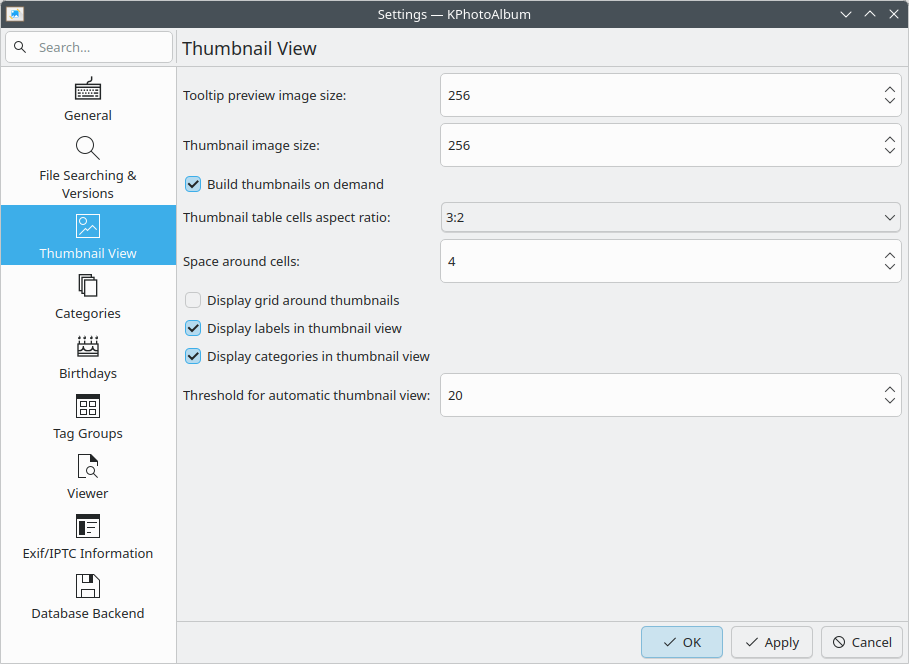Open File Searching & Versions label

(88, 184)
